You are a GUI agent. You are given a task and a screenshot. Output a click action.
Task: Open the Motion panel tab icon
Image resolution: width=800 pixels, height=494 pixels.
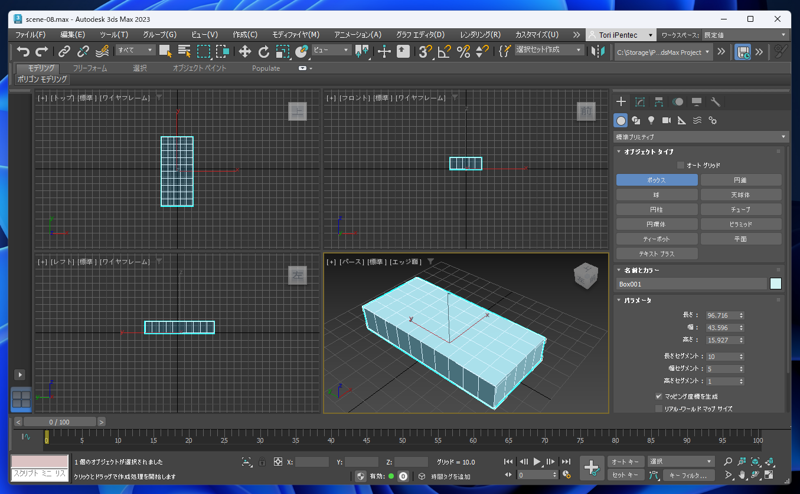point(678,102)
